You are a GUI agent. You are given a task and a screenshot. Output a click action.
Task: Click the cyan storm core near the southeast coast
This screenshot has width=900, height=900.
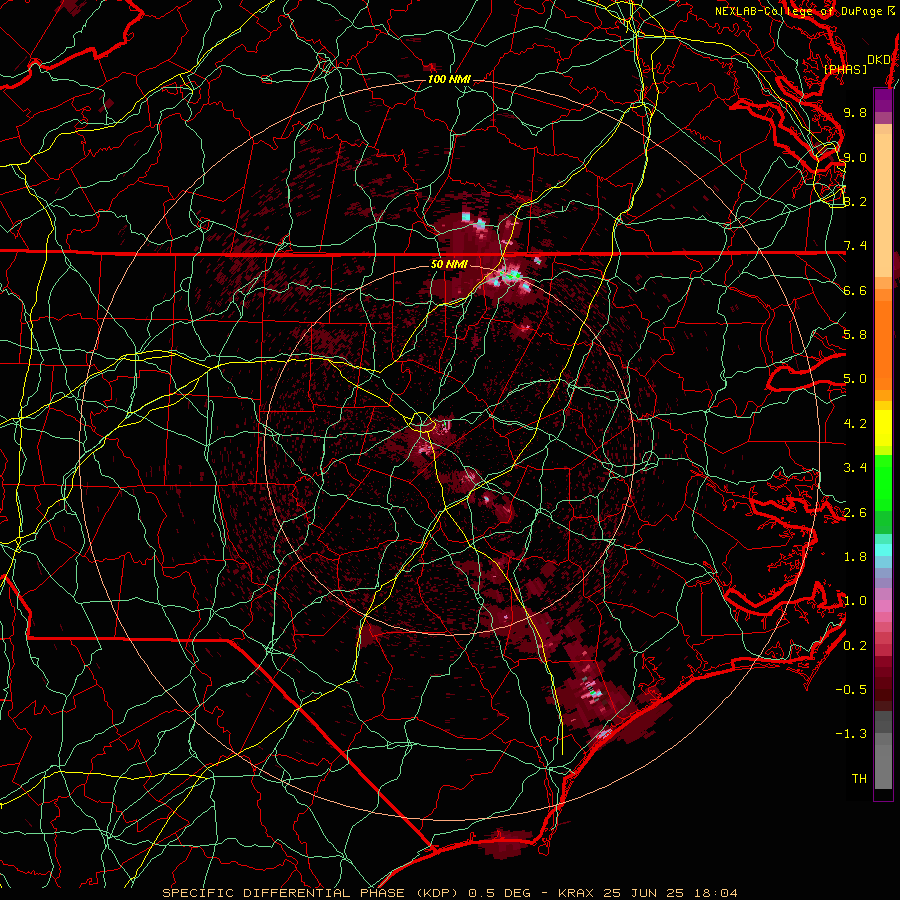tap(594, 693)
